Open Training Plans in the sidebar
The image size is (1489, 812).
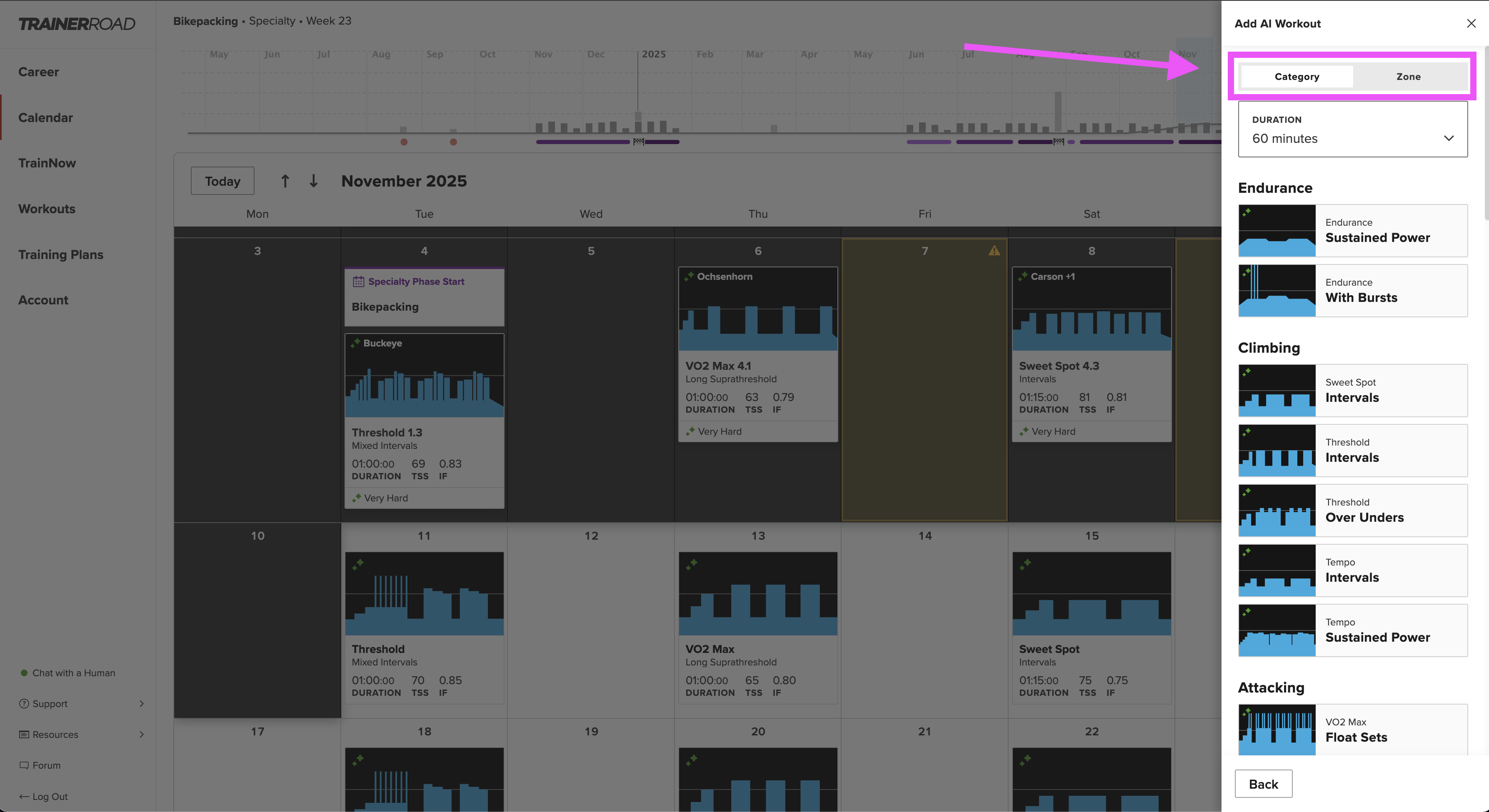click(61, 254)
